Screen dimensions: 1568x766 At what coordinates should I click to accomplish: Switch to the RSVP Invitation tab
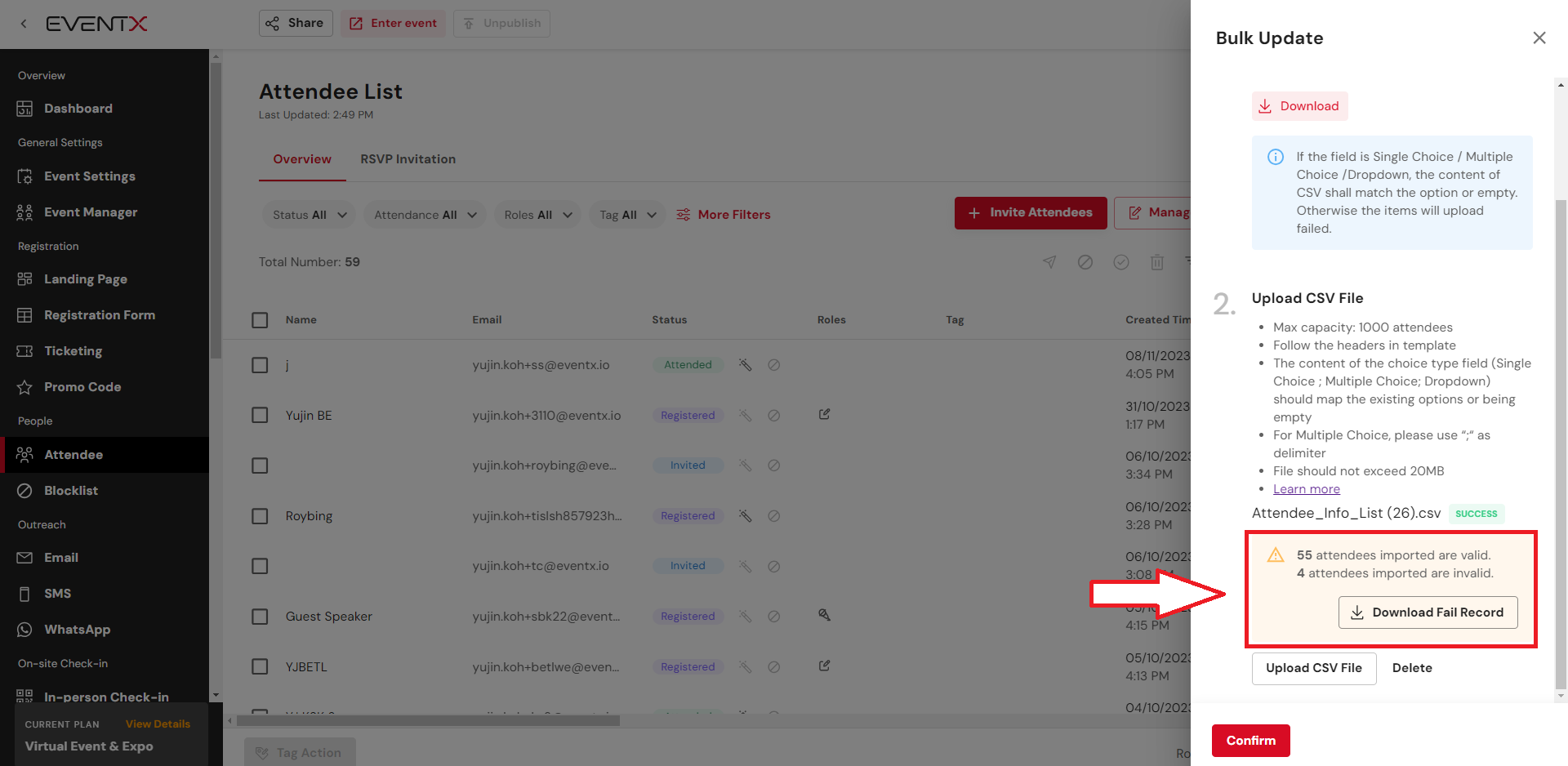point(408,159)
